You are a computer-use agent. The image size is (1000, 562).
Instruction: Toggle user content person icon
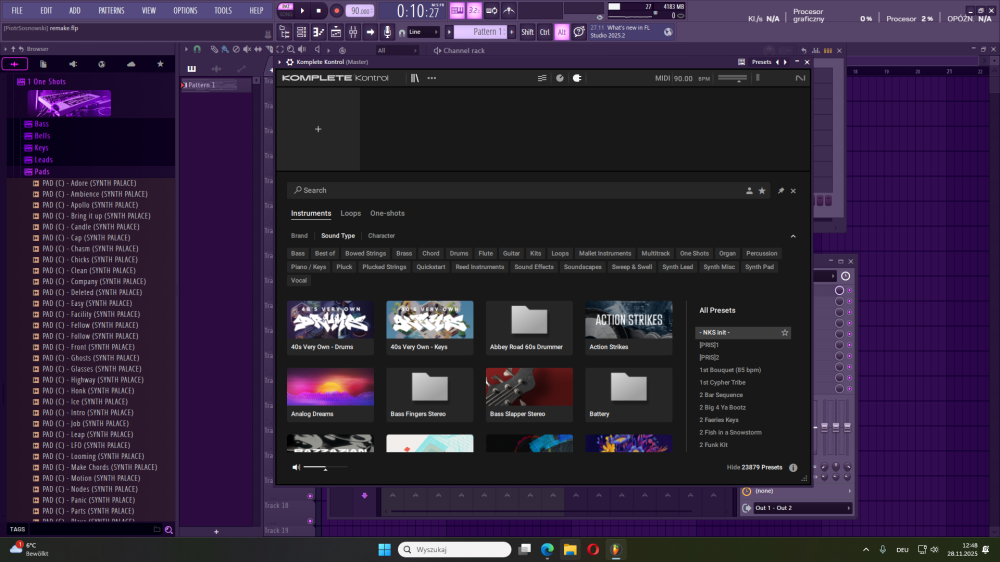click(x=749, y=191)
